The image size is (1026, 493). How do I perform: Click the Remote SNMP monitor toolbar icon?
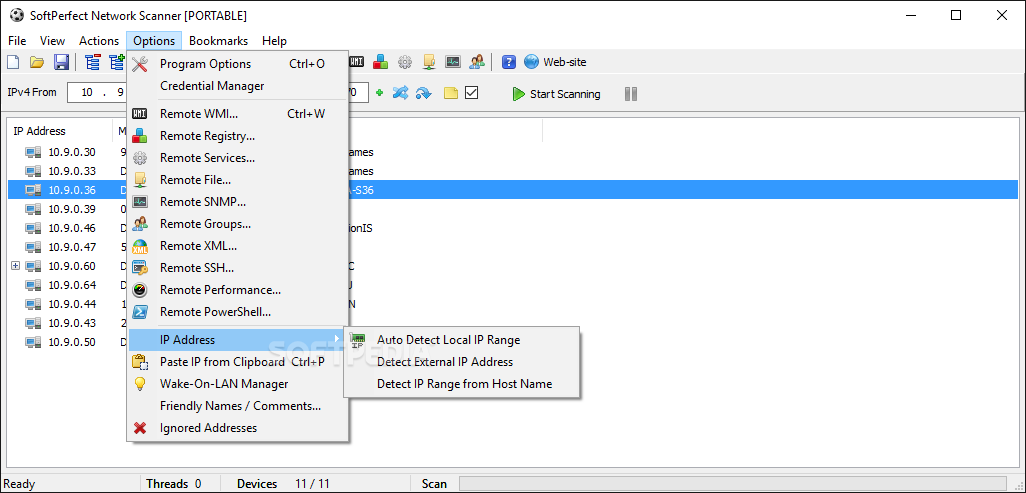point(453,62)
